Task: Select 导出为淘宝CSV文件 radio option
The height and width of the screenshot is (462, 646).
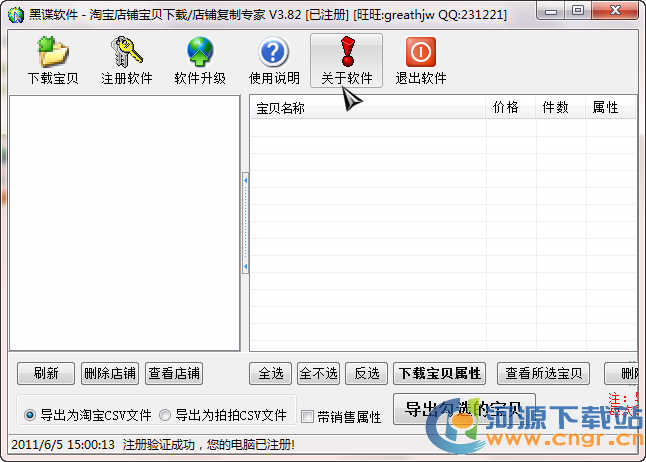Action: 88,415
